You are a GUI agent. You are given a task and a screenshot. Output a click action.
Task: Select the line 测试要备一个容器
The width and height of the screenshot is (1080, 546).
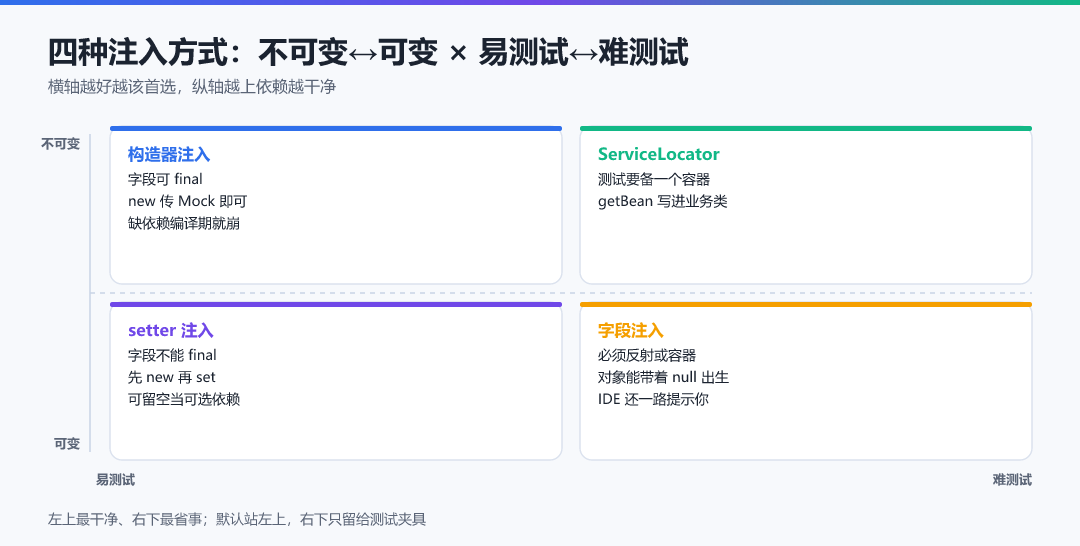tap(654, 179)
